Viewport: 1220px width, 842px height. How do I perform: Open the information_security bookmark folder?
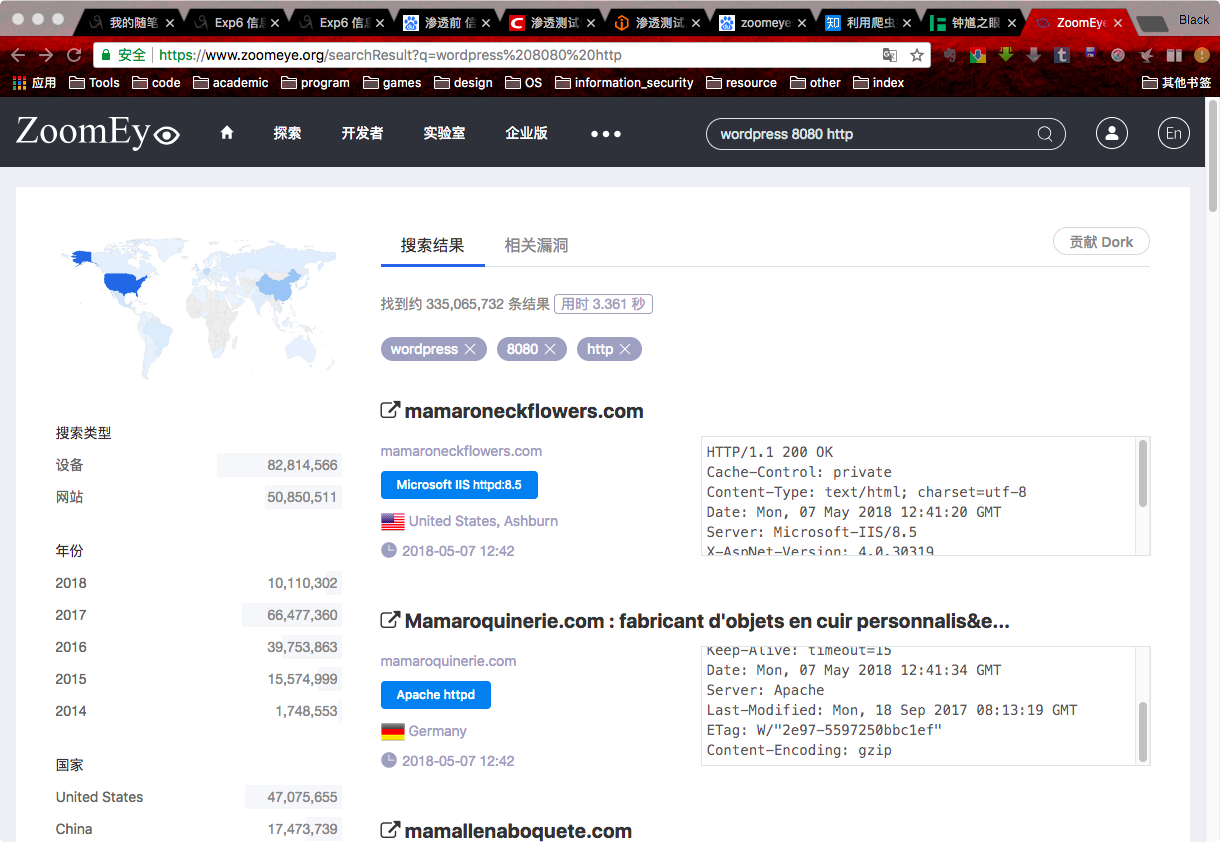[x=624, y=83]
